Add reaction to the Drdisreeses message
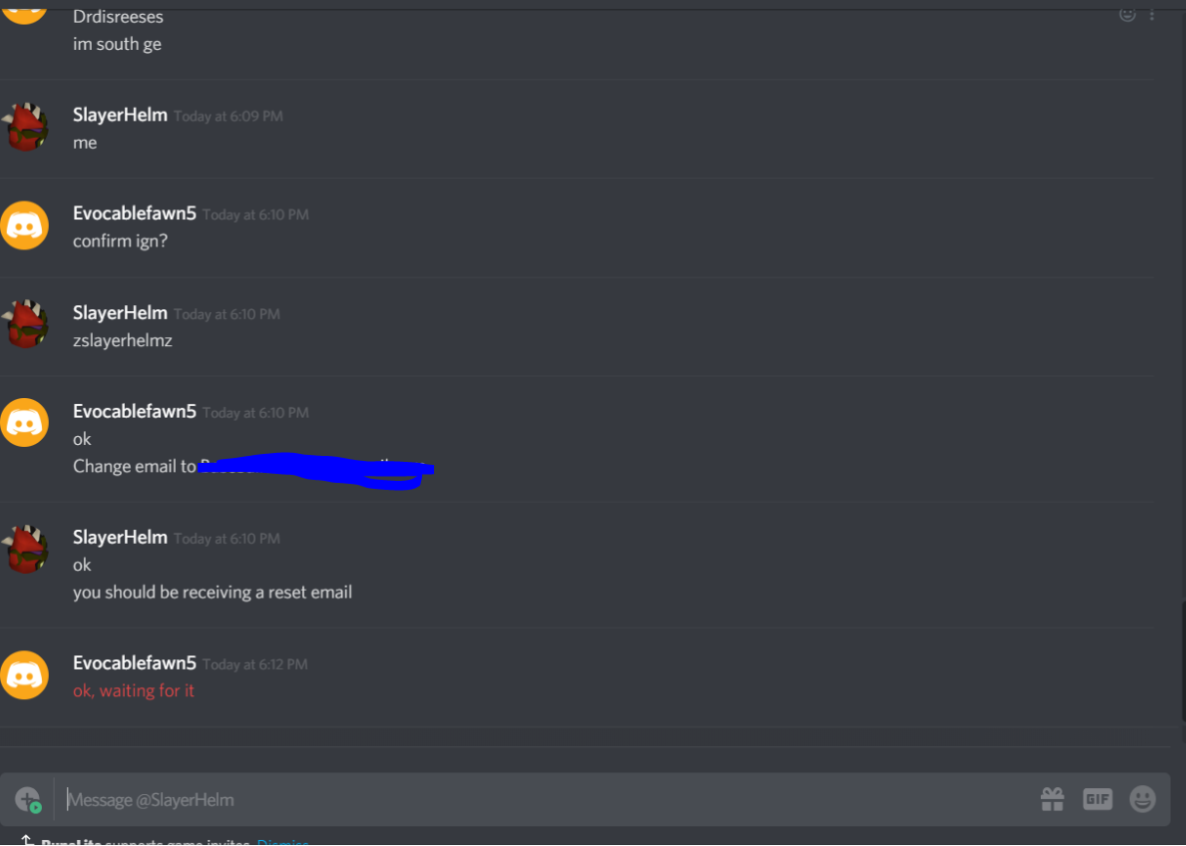 click(1127, 14)
